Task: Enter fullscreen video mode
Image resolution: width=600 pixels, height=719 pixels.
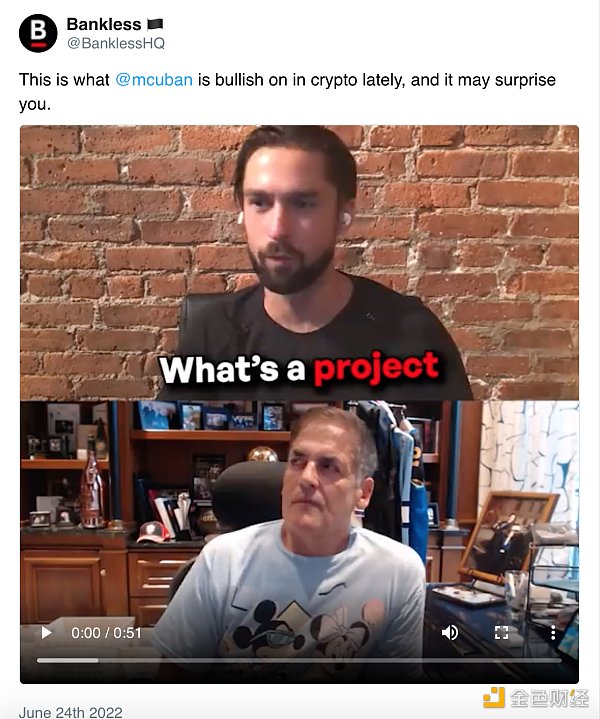Action: coord(501,633)
